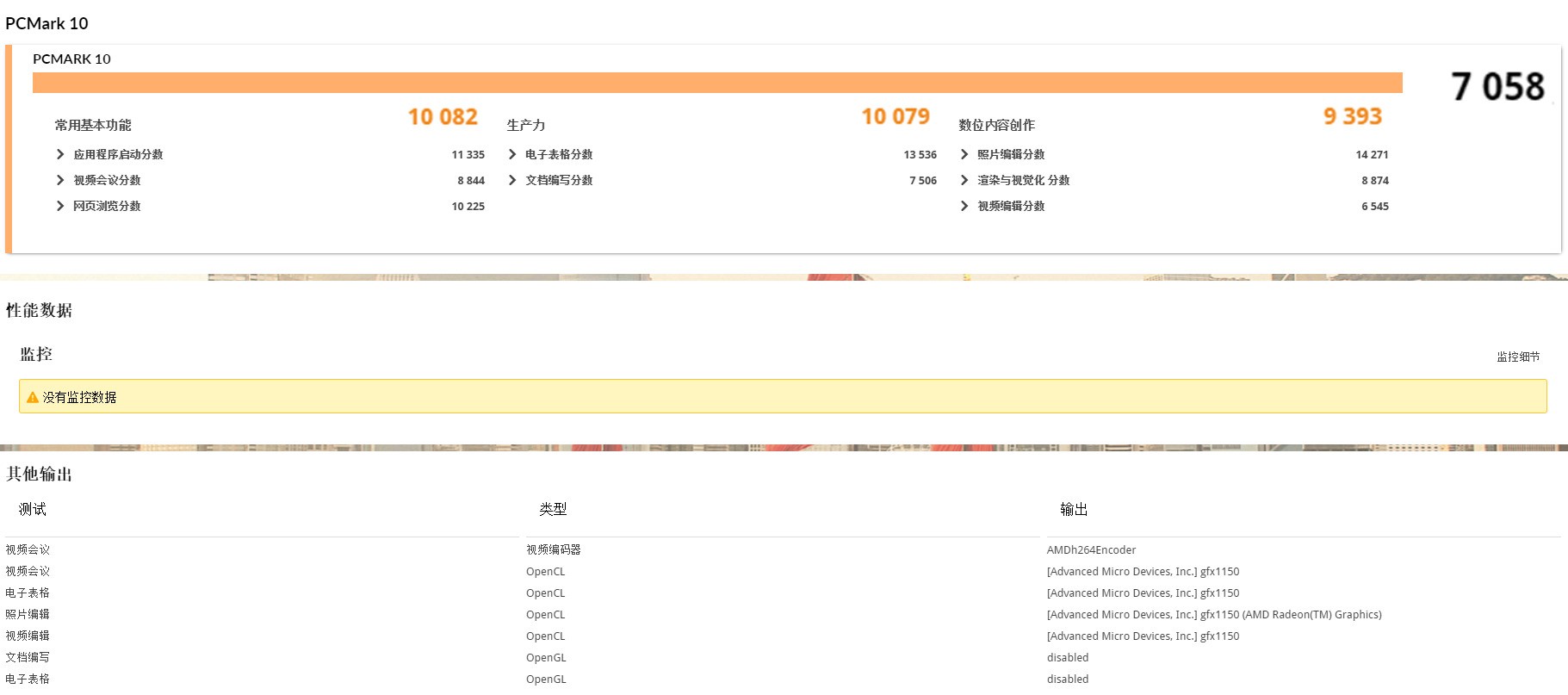1568x695 pixels.
Task: Click the chevron beside 电子表格分数
Action: point(512,154)
